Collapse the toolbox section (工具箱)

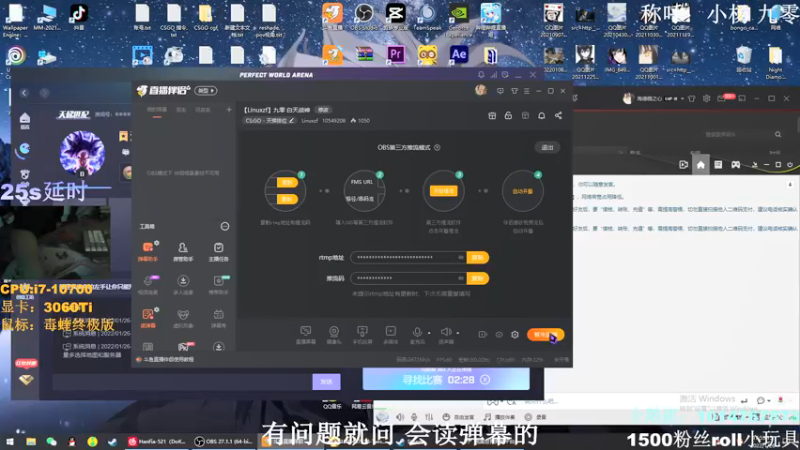click(224, 226)
